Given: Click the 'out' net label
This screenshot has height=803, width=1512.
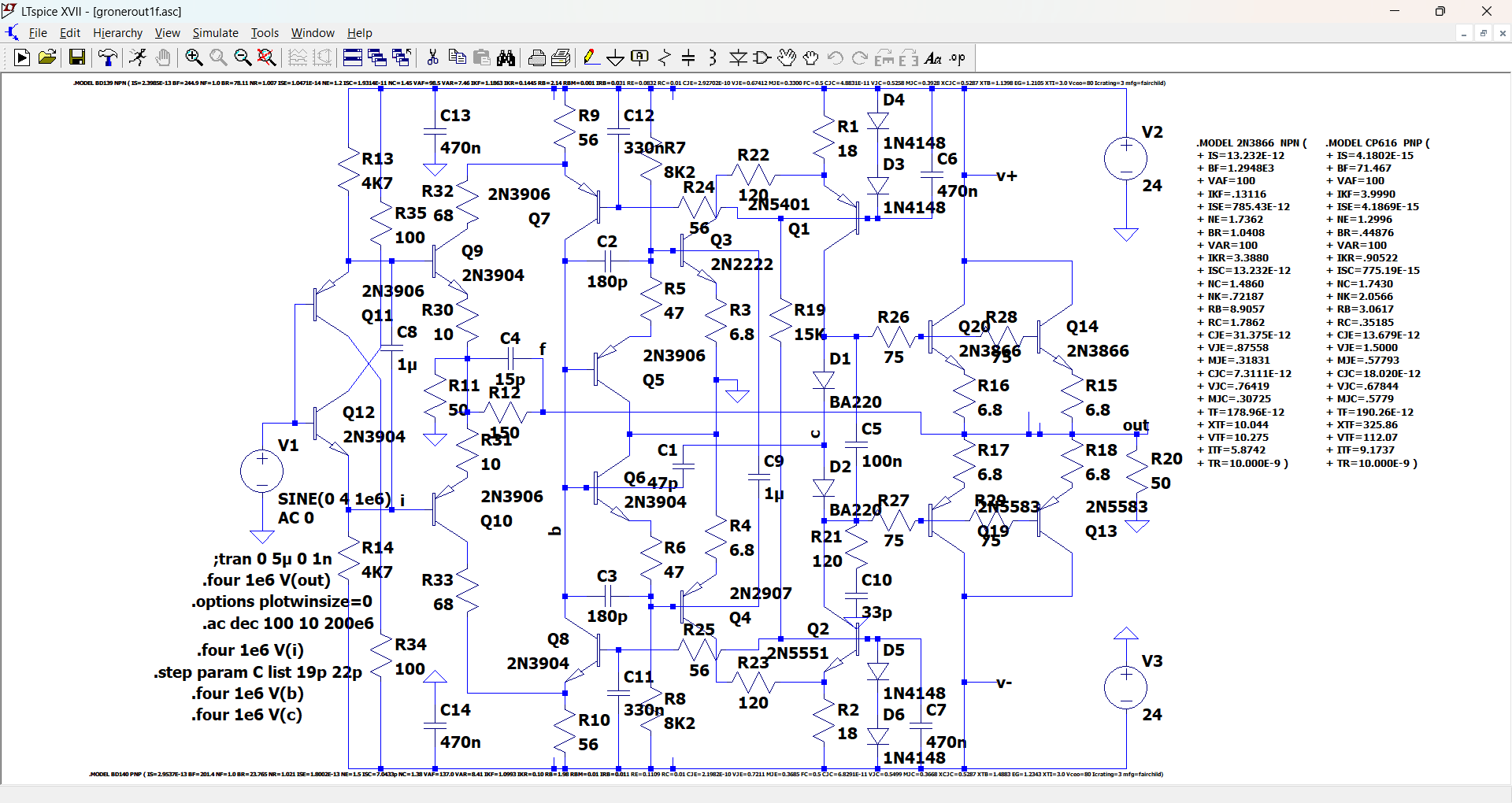Looking at the screenshot, I should (1136, 425).
